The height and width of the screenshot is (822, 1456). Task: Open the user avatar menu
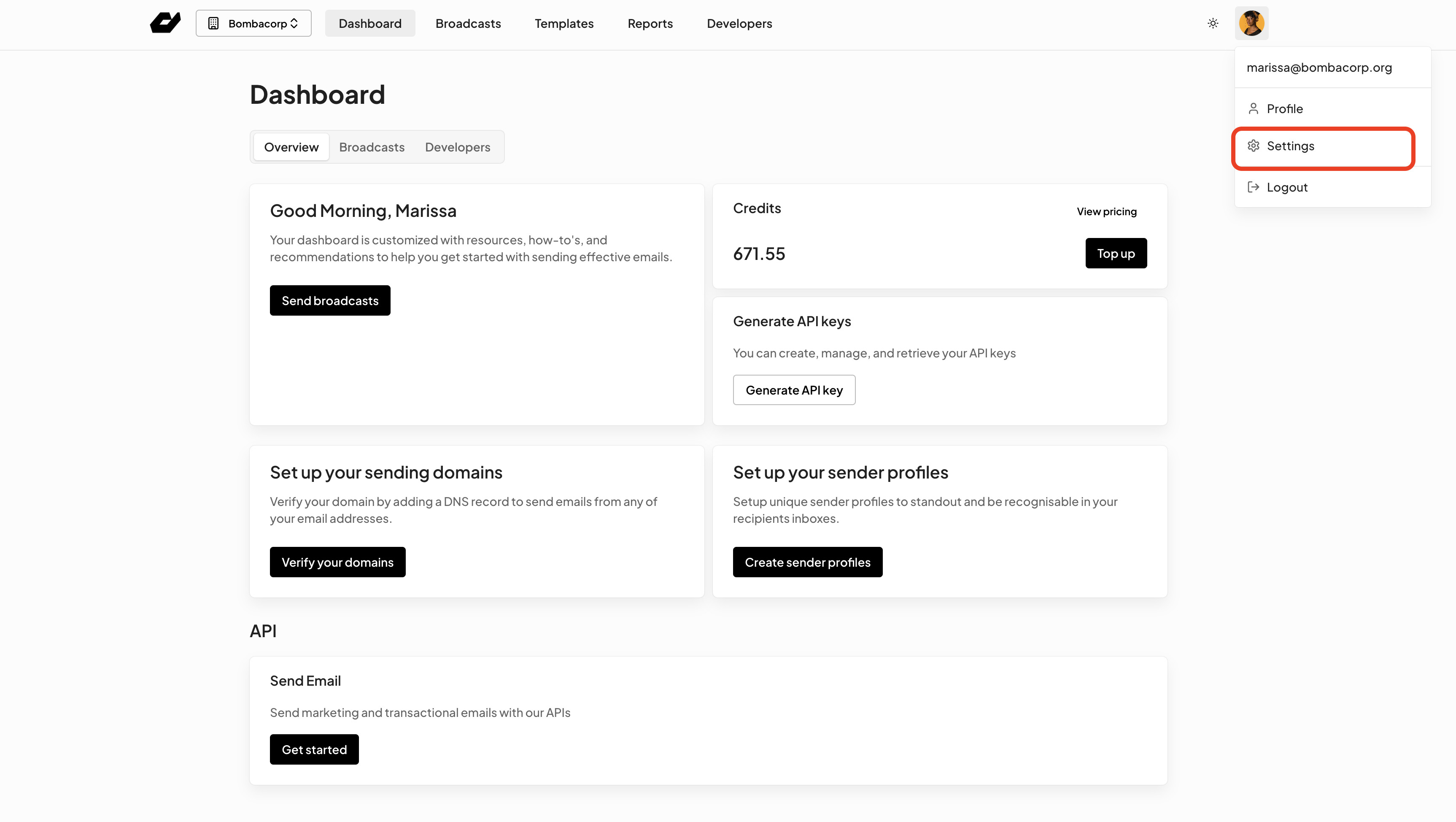pyautogui.click(x=1251, y=23)
